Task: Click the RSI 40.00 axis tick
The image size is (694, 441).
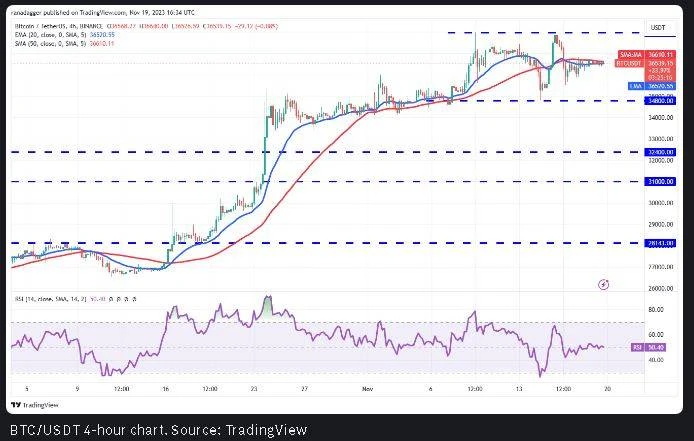Action: point(656,360)
